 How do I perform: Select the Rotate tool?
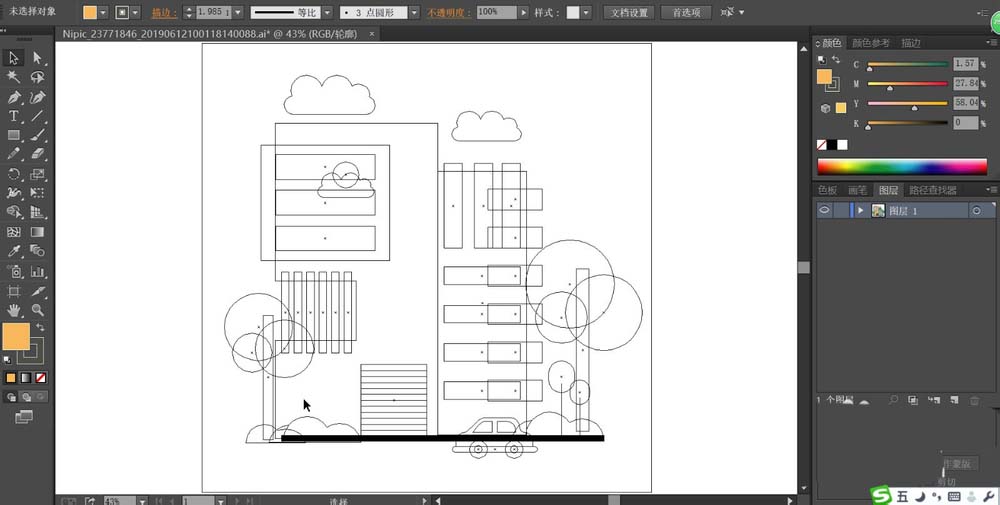point(13,174)
